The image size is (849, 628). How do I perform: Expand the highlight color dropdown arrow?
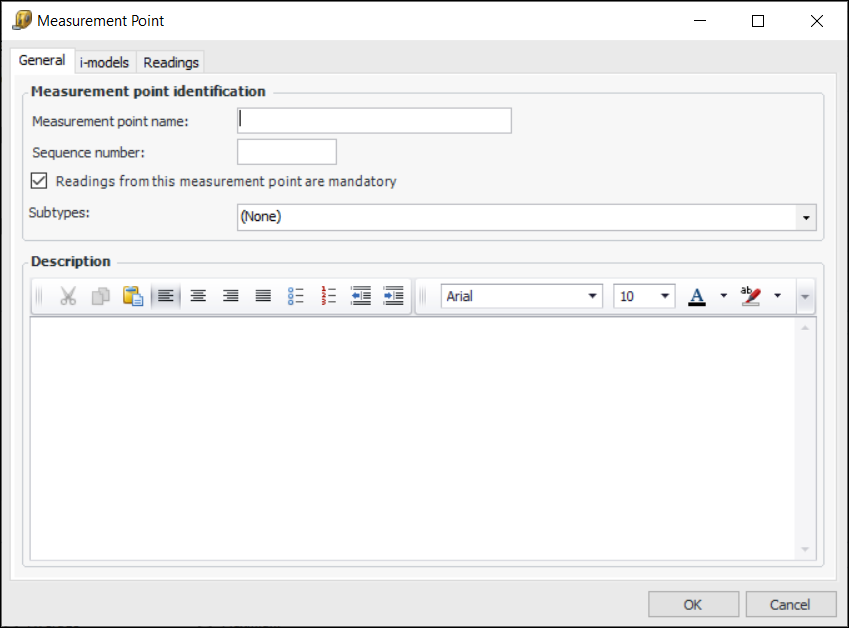coord(778,296)
